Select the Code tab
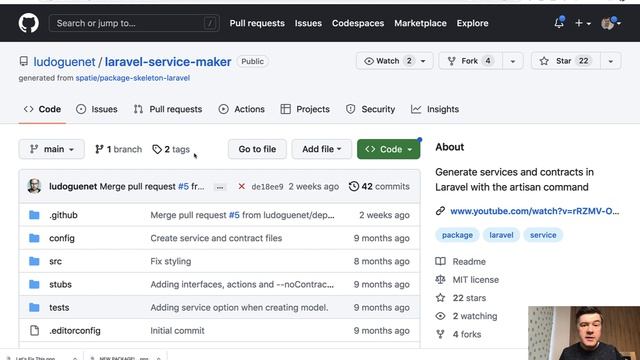The height and width of the screenshot is (360, 640). coord(42,109)
